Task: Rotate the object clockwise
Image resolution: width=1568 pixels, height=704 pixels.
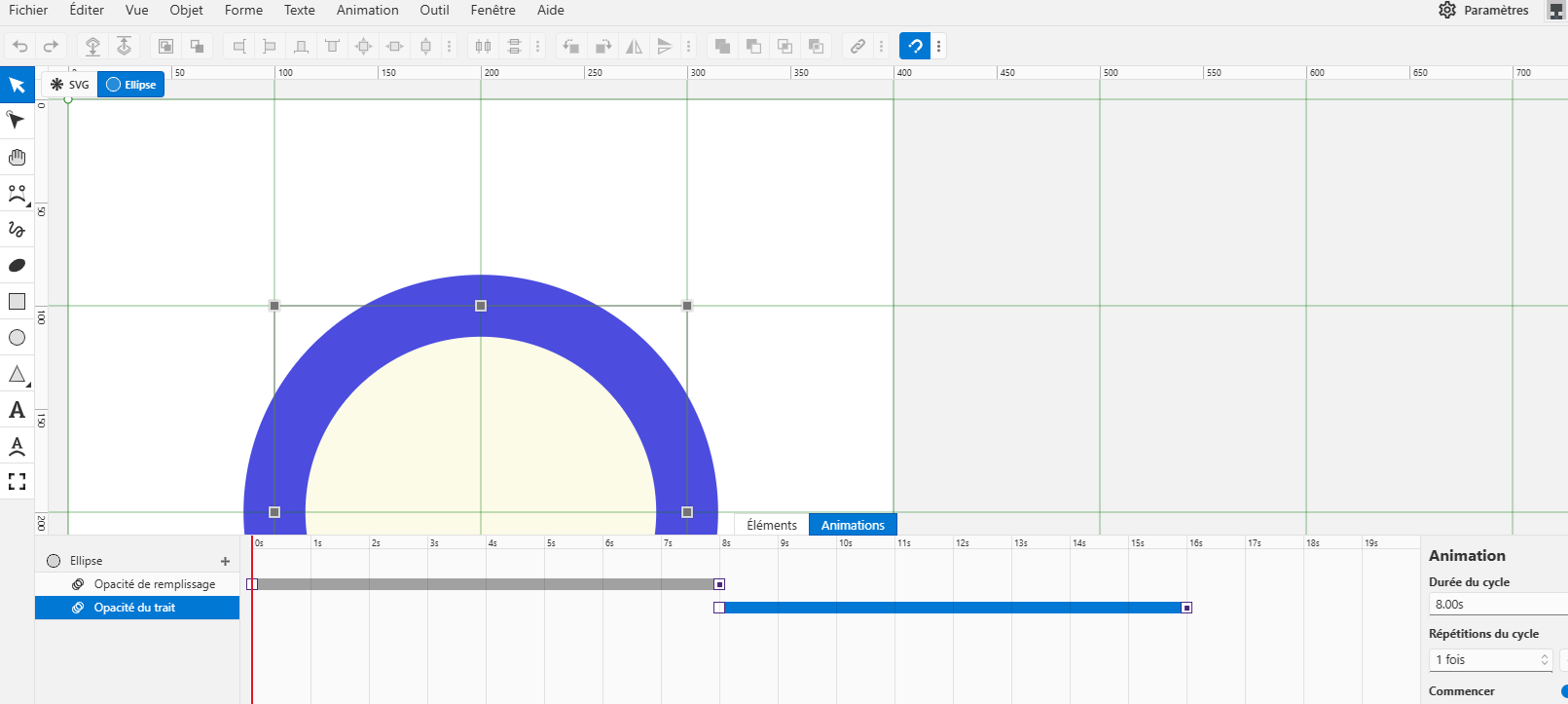Action: [x=602, y=46]
